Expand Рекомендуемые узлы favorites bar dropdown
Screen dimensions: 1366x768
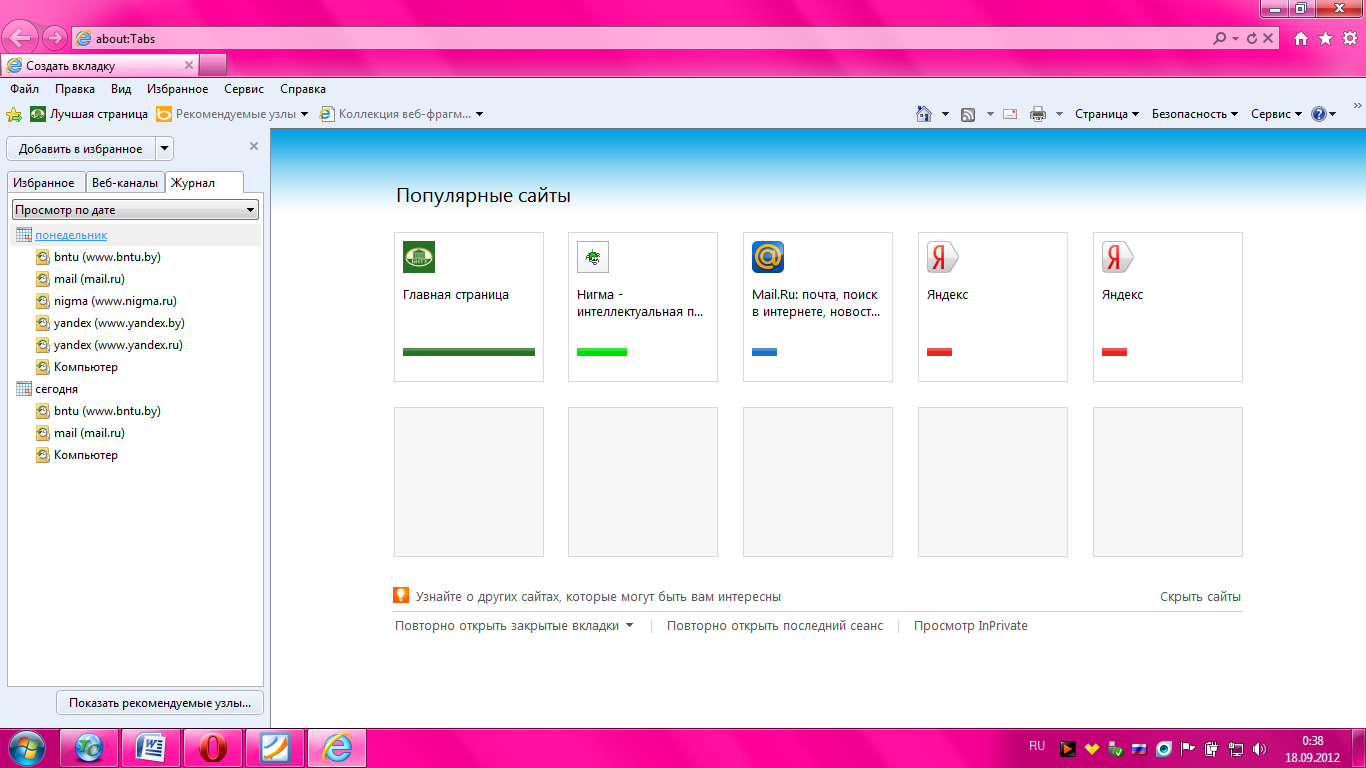click(304, 114)
